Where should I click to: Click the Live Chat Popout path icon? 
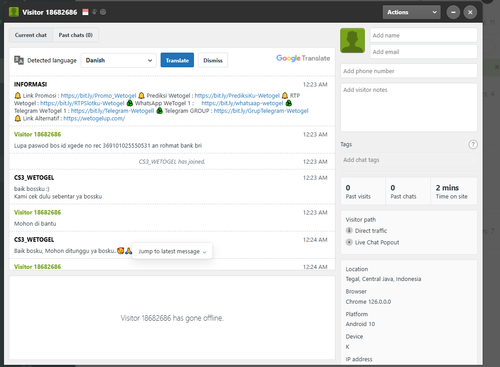click(x=349, y=242)
